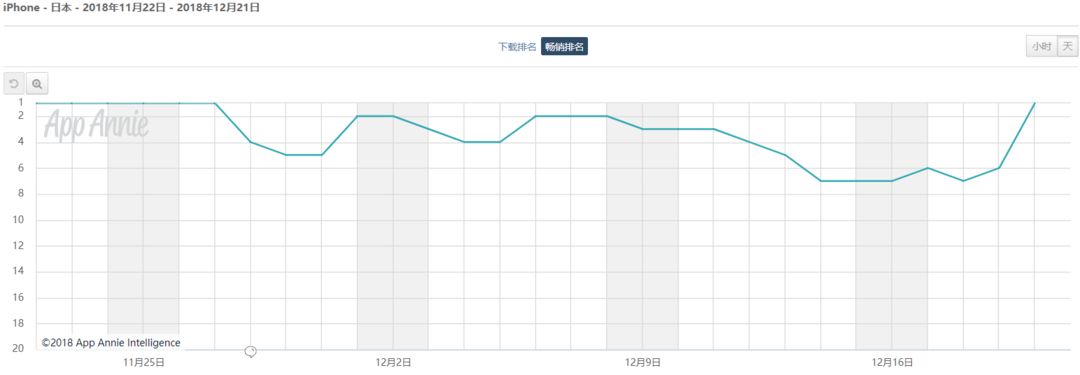Open the comment bubble marker on timeline
This screenshot has width=1080, height=375.
251,352
